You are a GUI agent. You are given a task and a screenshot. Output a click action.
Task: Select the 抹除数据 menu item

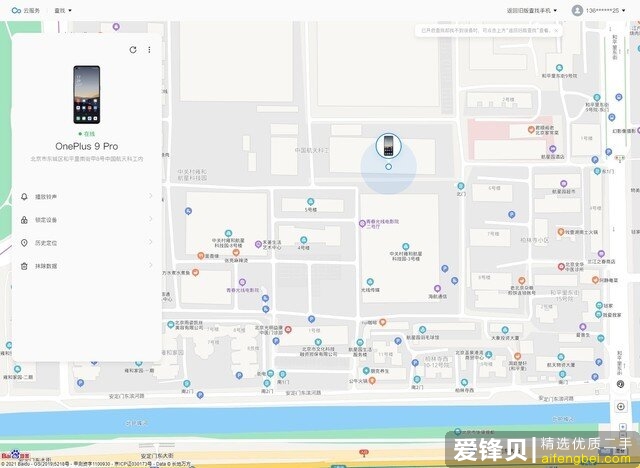coord(46,266)
